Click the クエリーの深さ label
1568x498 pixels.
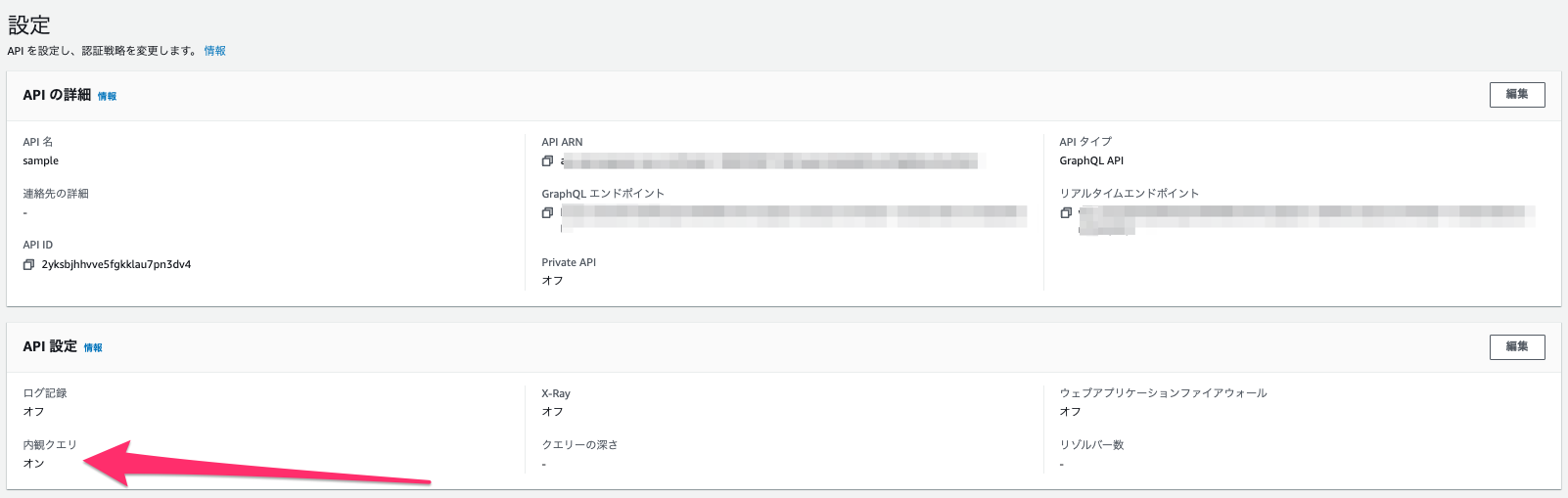click(x=579, y=445)
